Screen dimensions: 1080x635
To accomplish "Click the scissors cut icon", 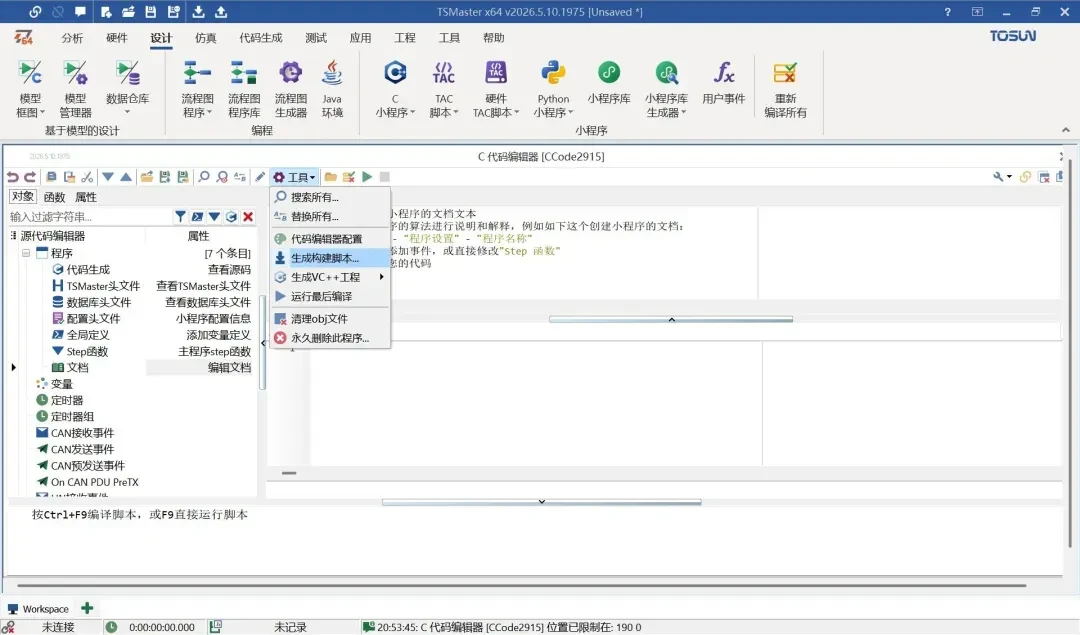I will (87, 177).
